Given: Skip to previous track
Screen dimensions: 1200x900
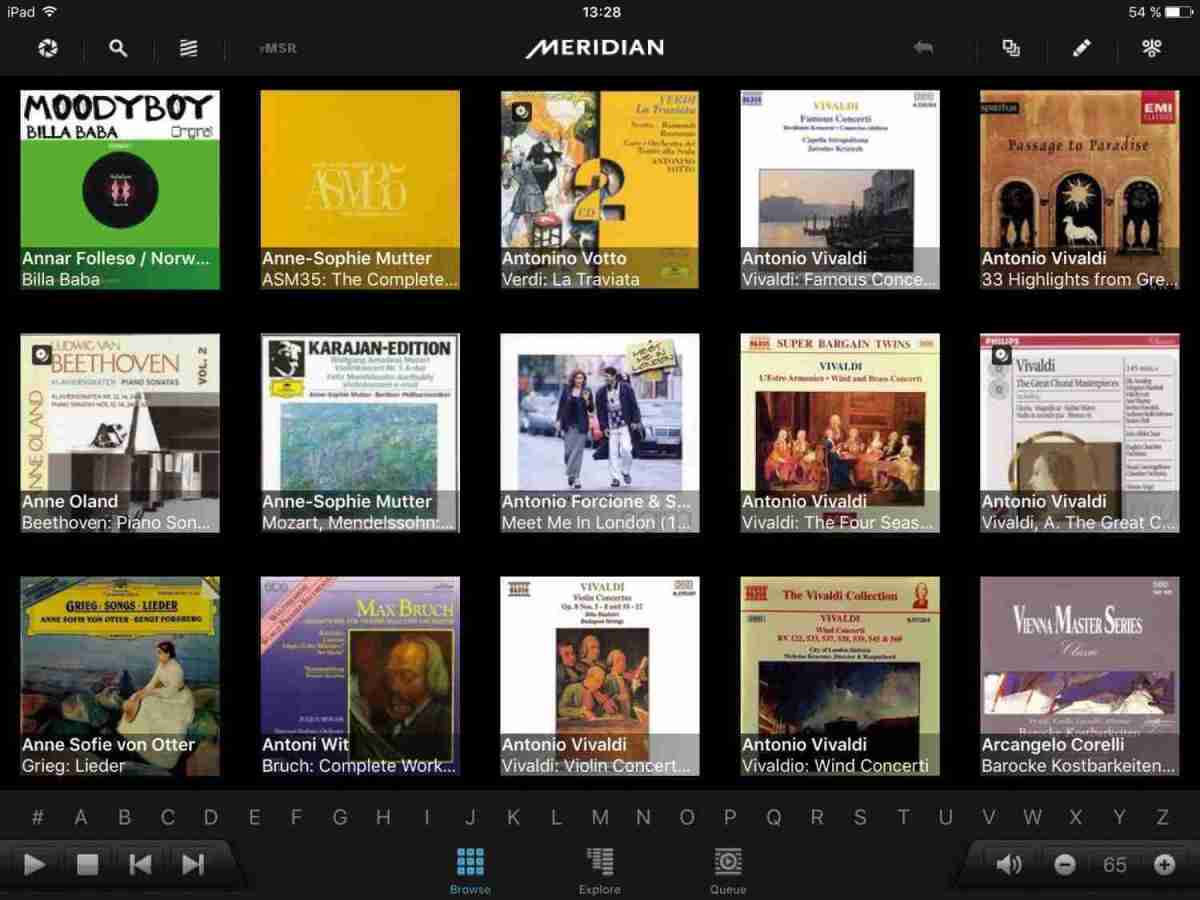Looking at the screenshot, I should pyautogui.click(x=140, y=865).
